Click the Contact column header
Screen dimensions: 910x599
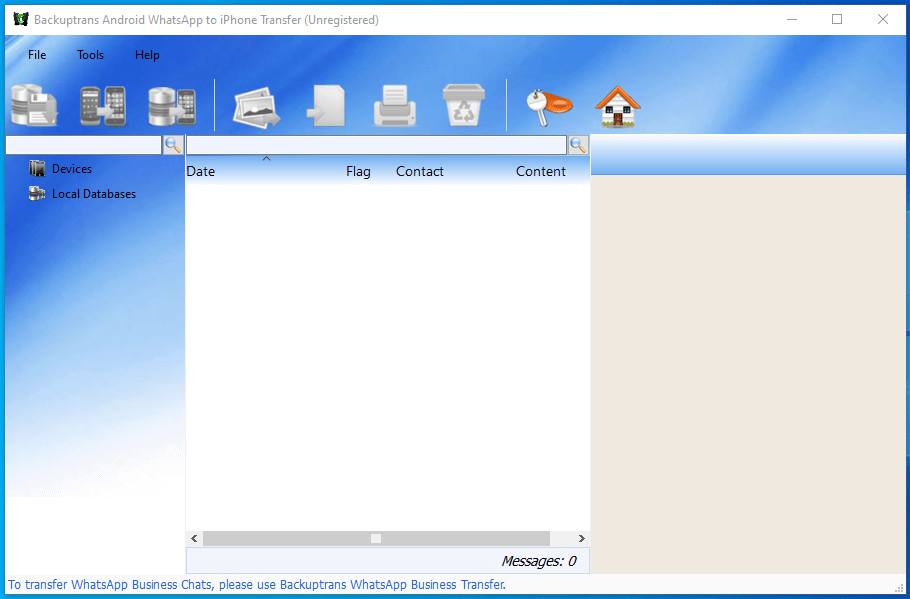[420, 172]
